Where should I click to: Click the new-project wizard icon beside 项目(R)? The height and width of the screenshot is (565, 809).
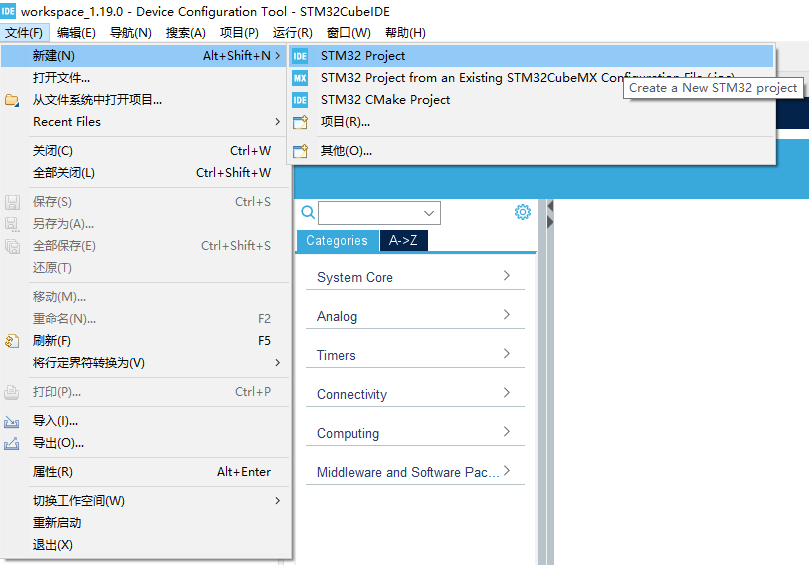pyautogui.click(x=300, y=122)
